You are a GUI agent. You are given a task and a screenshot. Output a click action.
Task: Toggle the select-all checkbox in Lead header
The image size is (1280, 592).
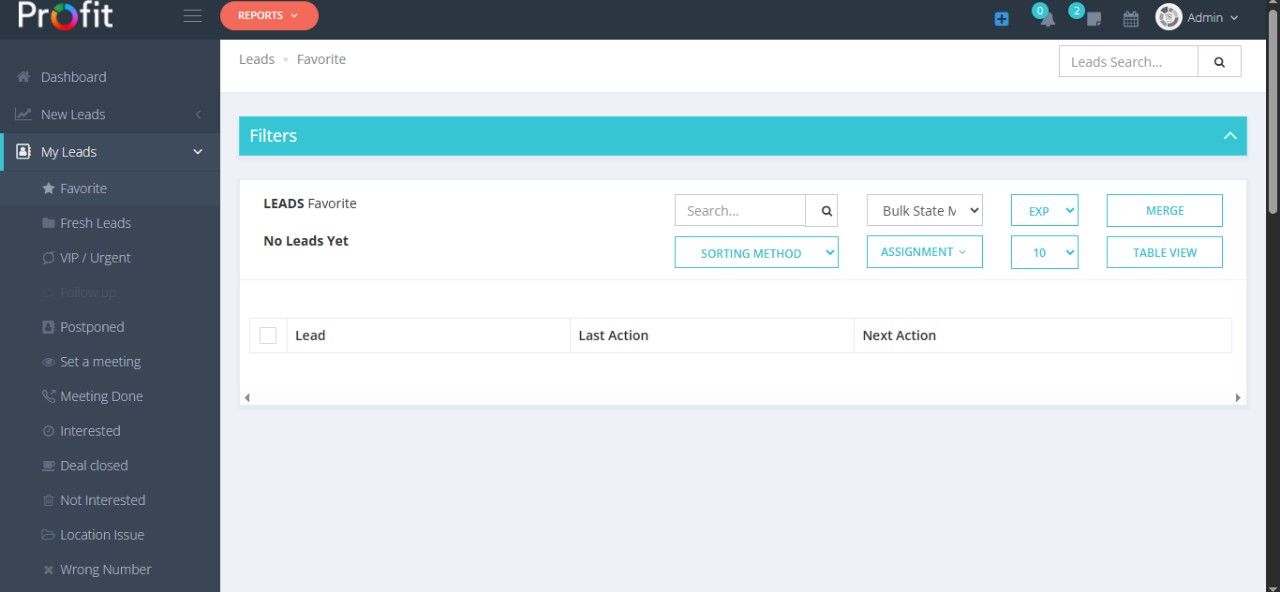click(x=268, y=336)
